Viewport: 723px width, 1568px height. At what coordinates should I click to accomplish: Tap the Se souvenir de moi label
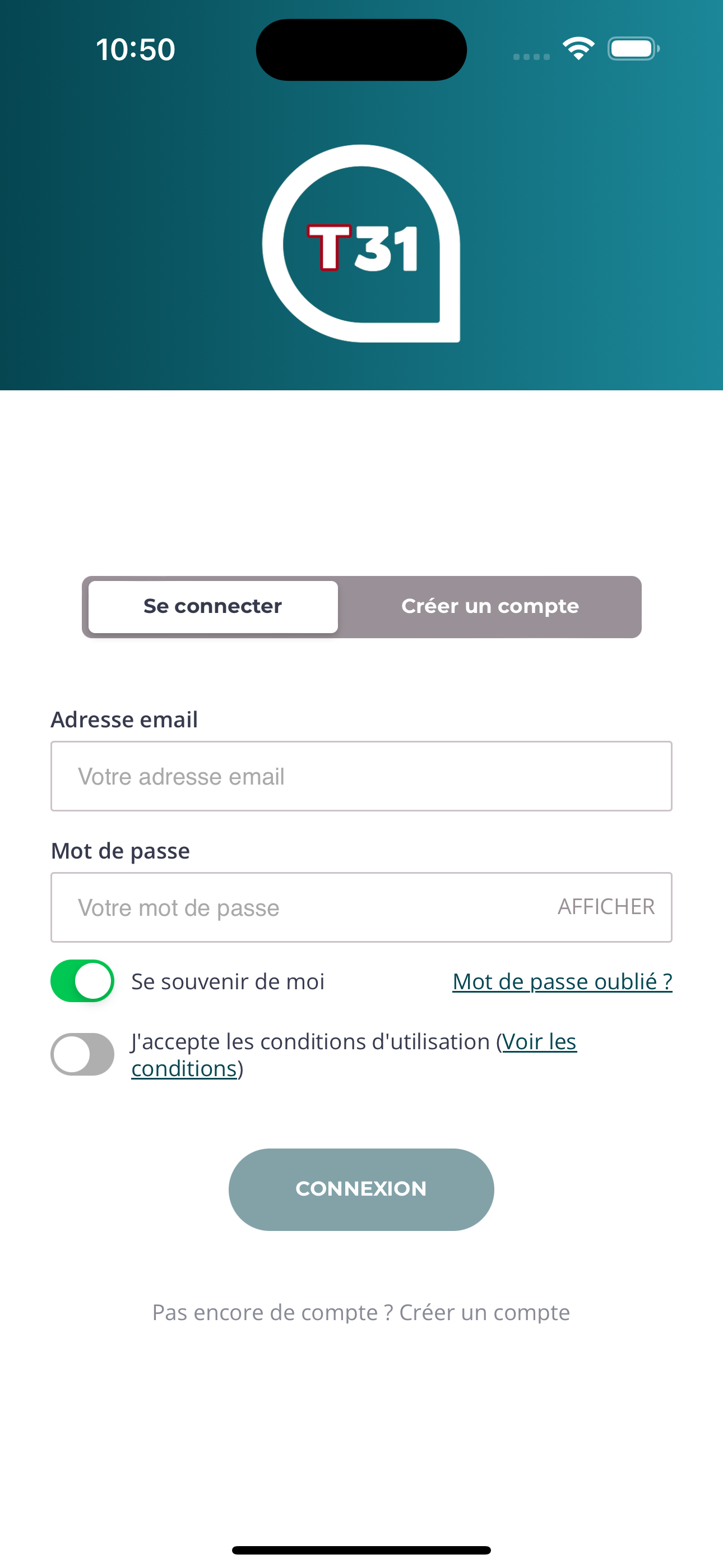coord(228,981)
